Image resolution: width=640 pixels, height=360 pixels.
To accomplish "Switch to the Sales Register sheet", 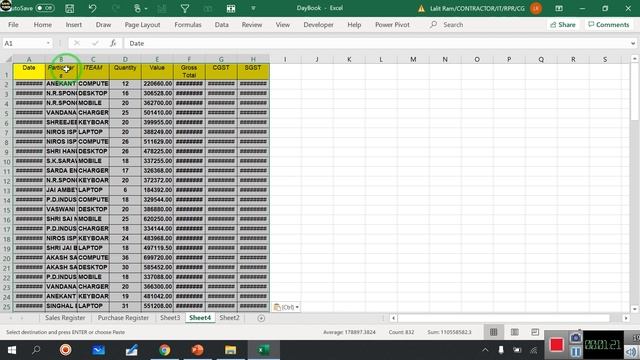I will pyautogui.click(x=65, y=318).
